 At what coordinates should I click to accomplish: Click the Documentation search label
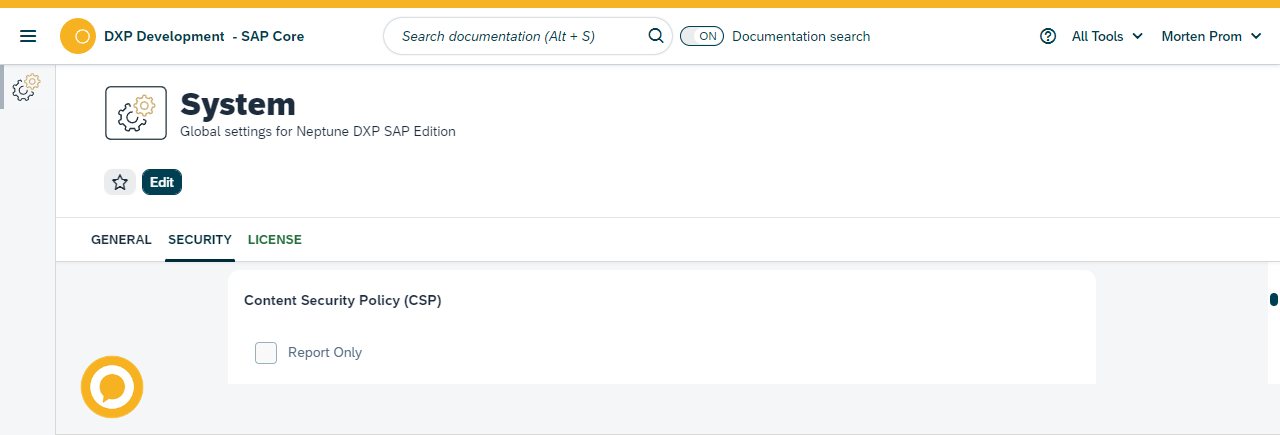pos(801,36)
